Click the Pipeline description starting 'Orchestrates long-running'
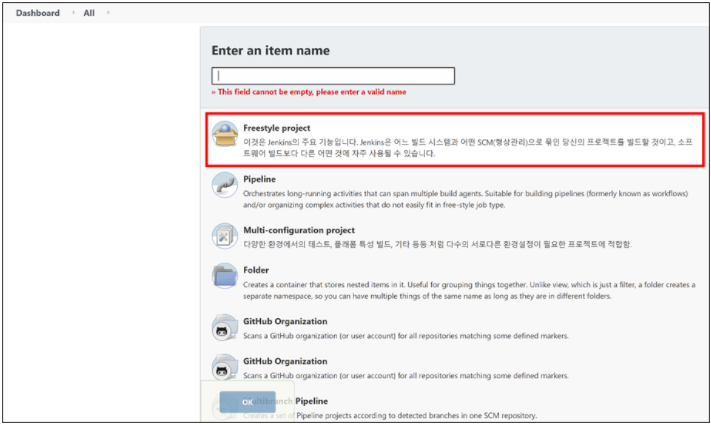 click(x=465, y=199)
